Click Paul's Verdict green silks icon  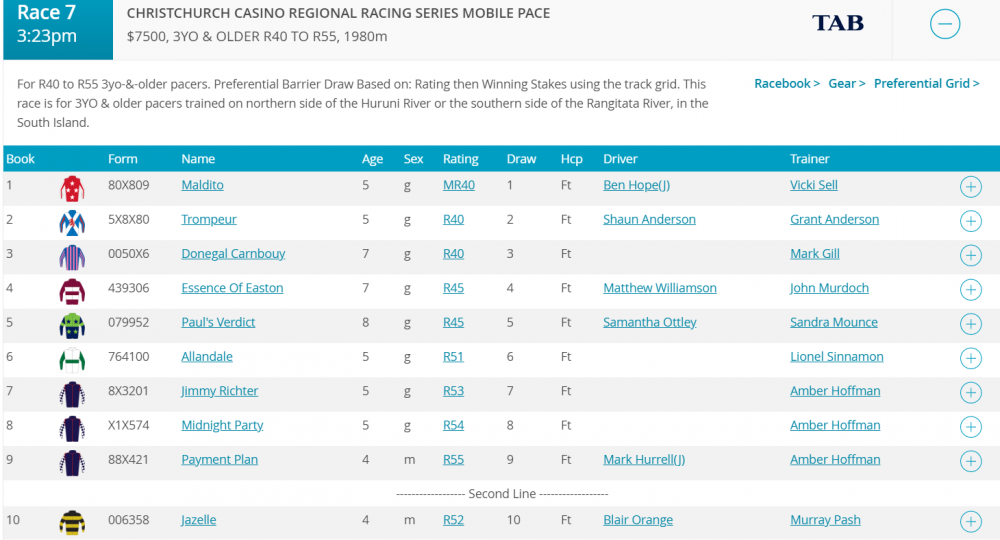(x=72, y=324)
